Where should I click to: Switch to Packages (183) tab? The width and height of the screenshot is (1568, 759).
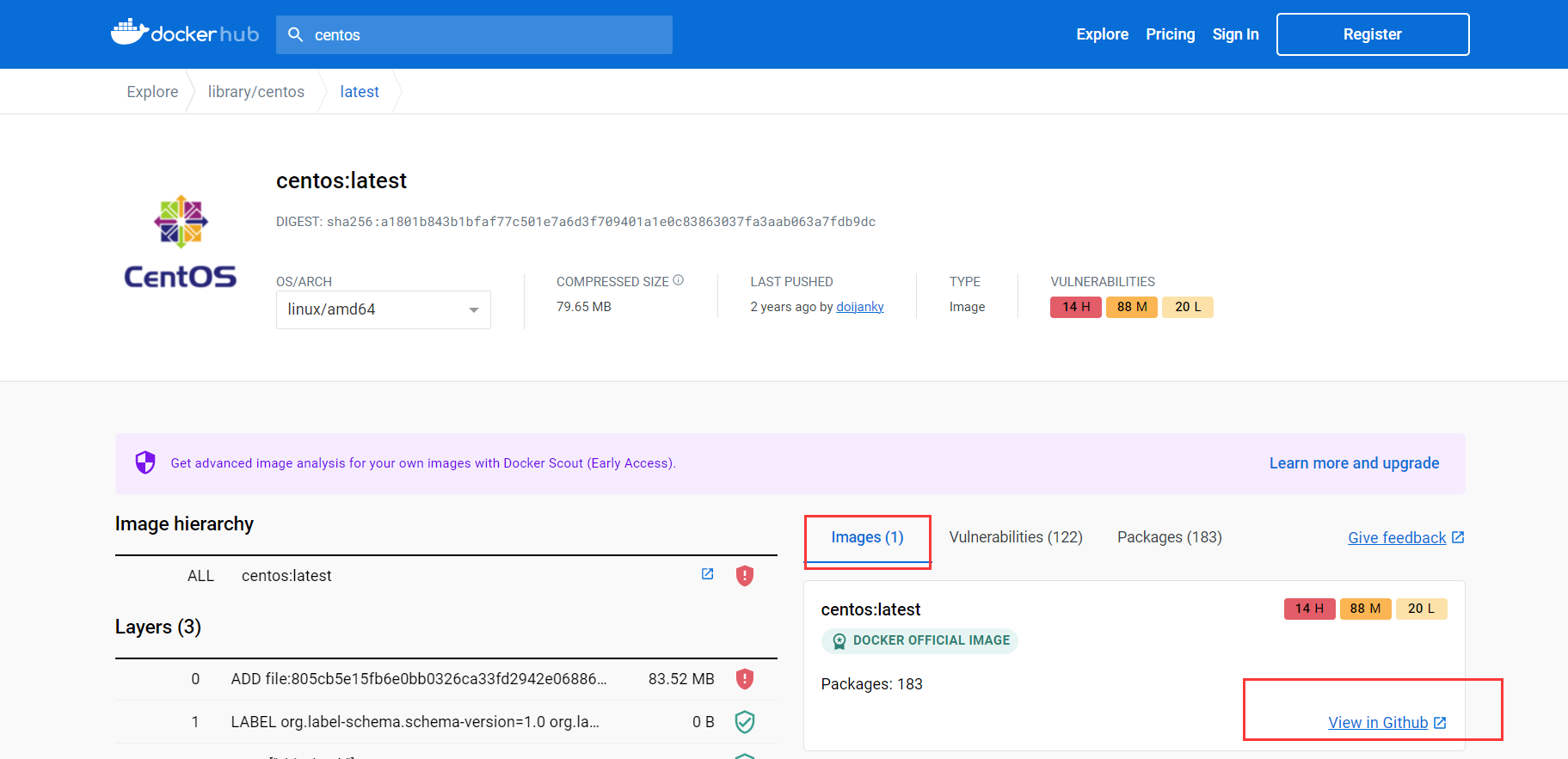pos(1170,537)
